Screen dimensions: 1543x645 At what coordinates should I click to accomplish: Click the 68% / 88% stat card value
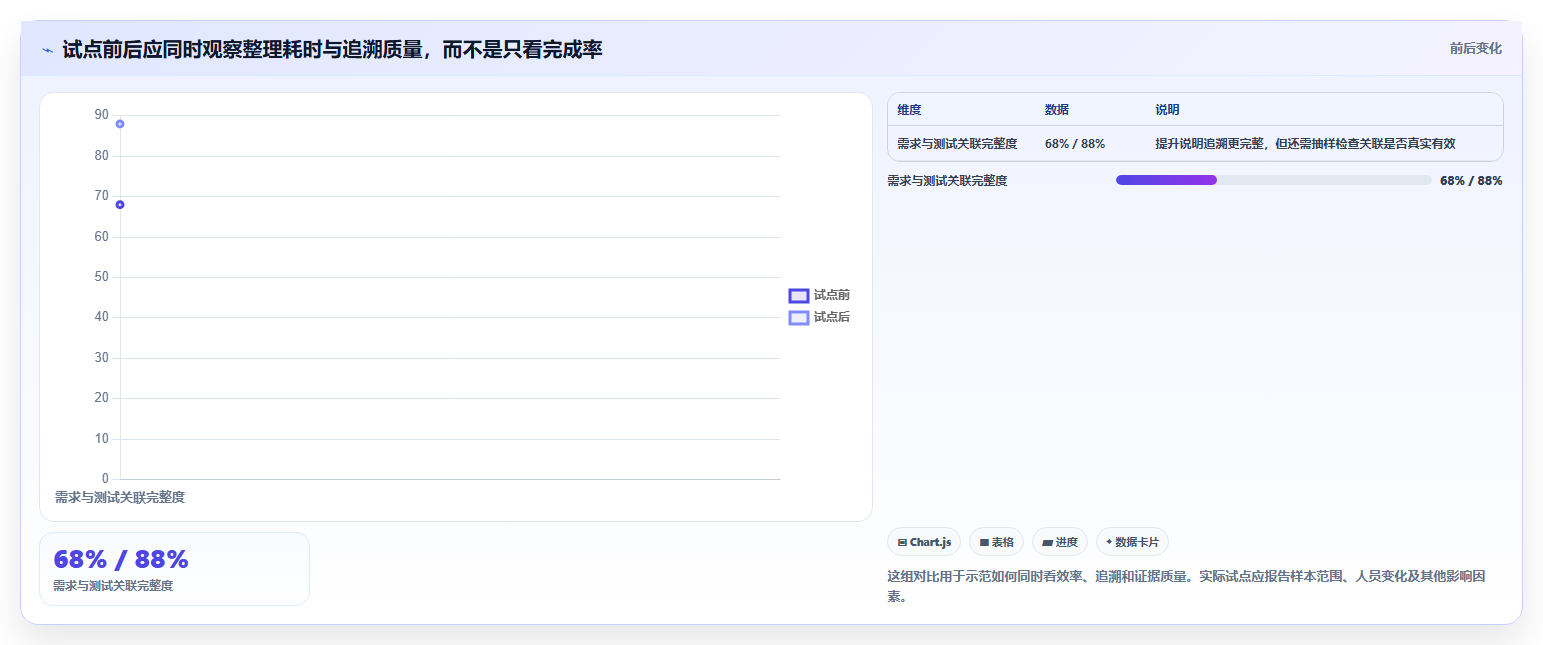(121, 559)
